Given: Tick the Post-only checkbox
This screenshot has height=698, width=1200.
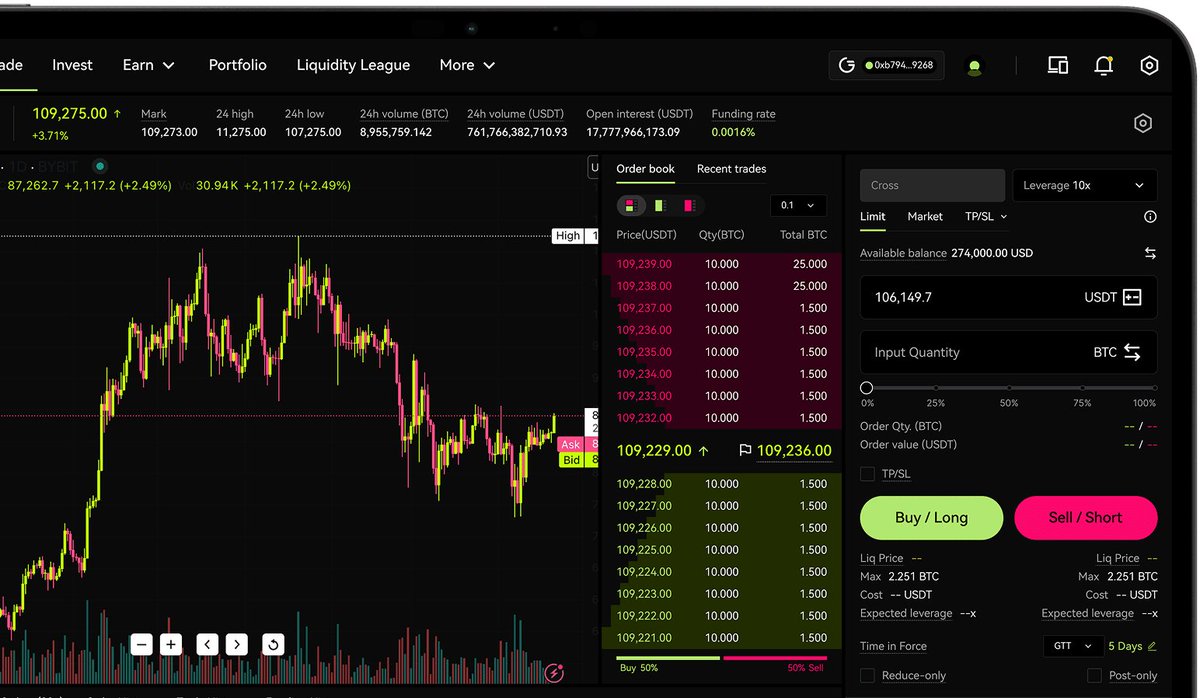Looking at the screenshot, I should tap(1094, 676).
